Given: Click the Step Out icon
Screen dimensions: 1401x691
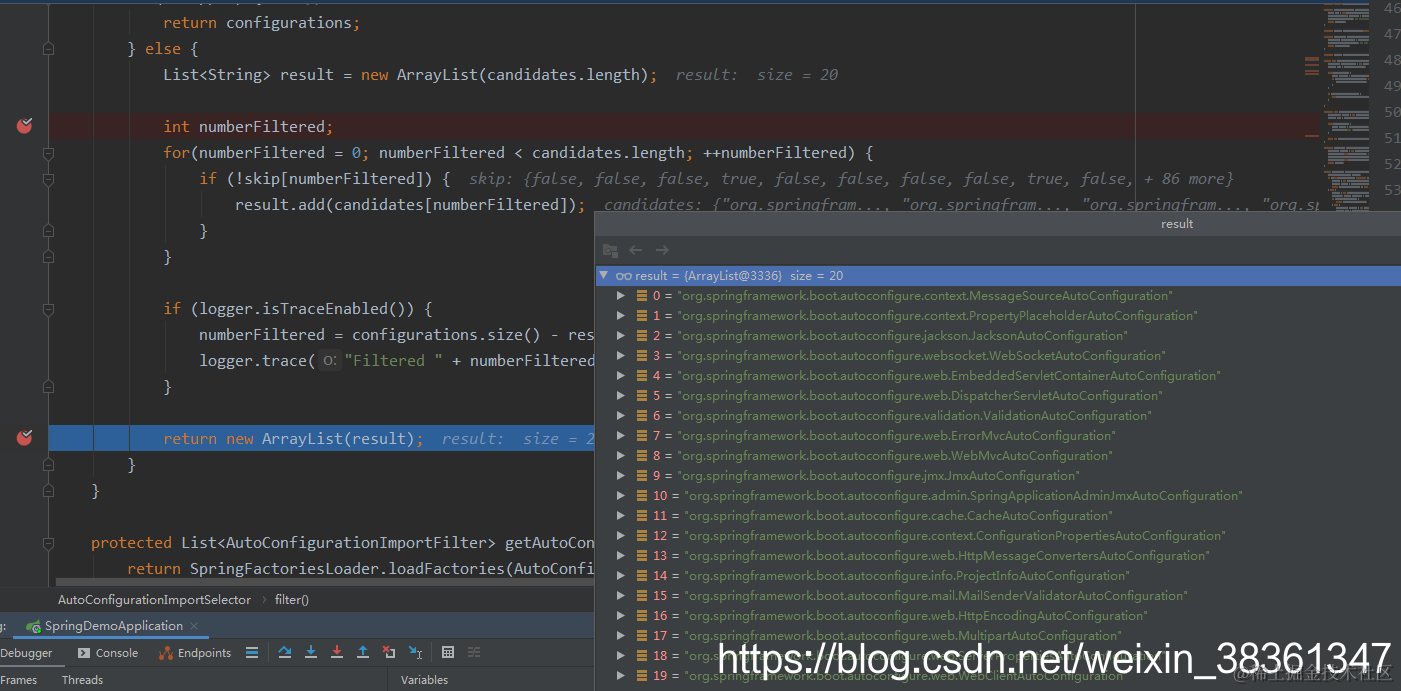Looking at the screenshot, I should click(x=363, y=652).
